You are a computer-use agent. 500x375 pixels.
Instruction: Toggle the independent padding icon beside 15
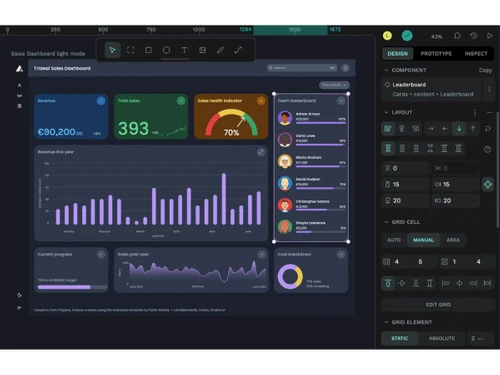(488, 184)
